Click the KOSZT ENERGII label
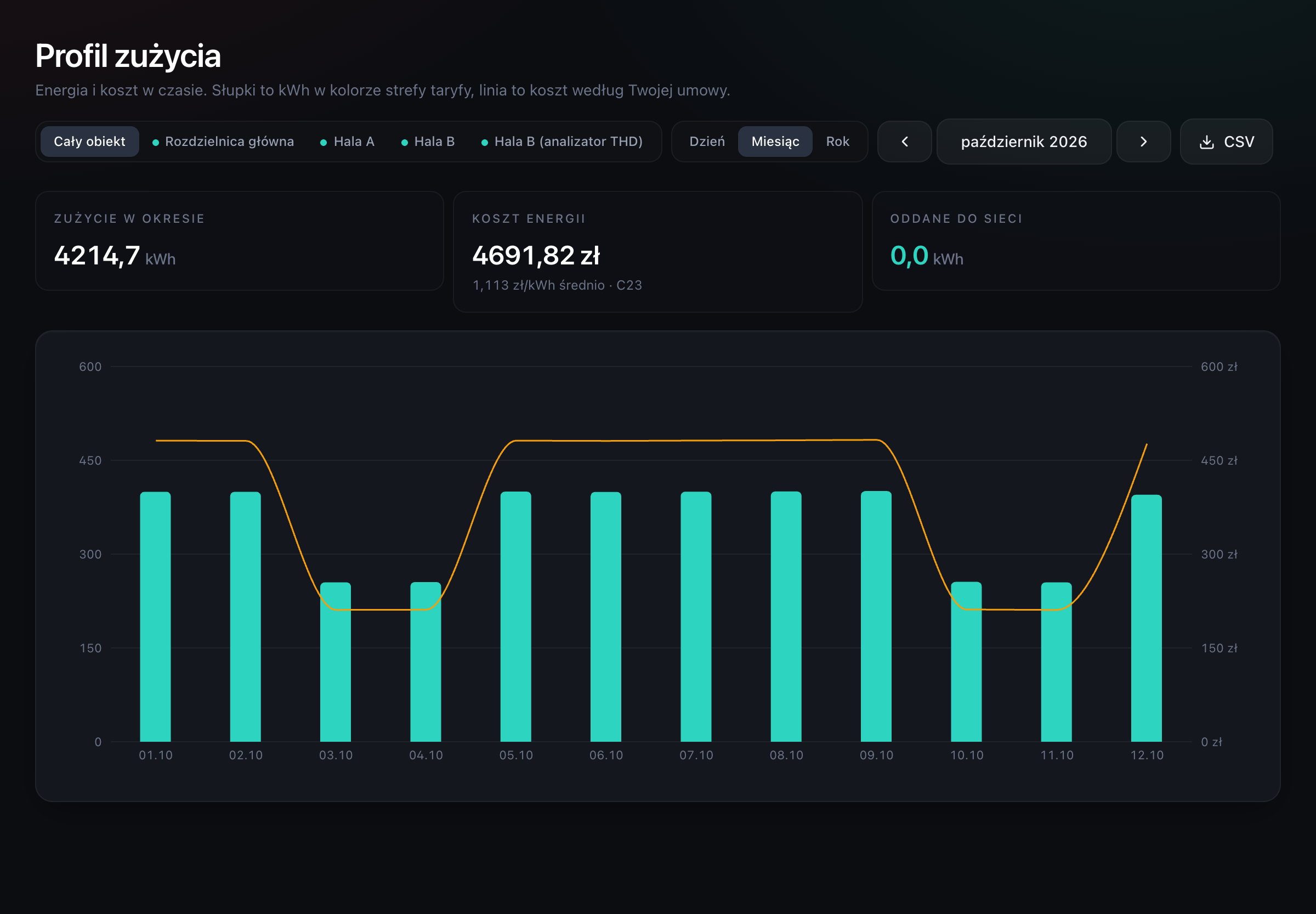The image size is (1316, 914). click(529, 219)
